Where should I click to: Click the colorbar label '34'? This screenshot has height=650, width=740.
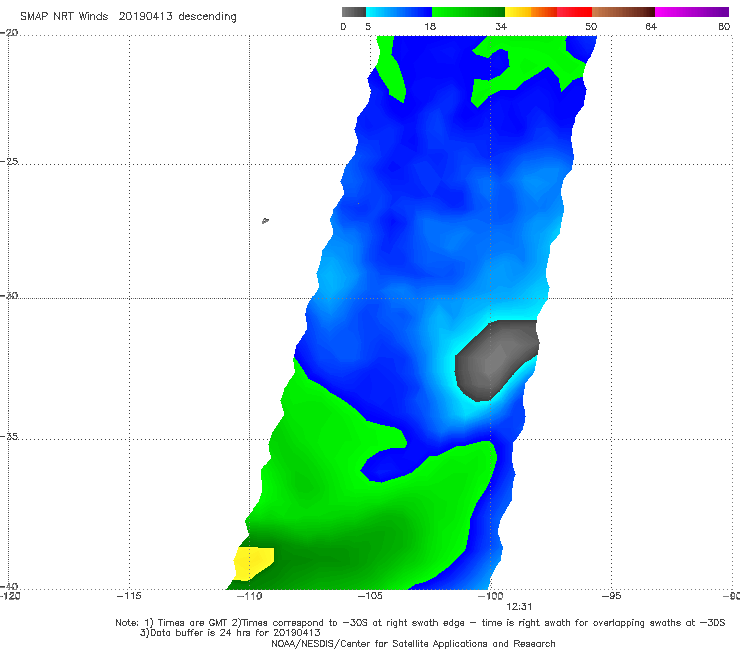tap(501, 27)
